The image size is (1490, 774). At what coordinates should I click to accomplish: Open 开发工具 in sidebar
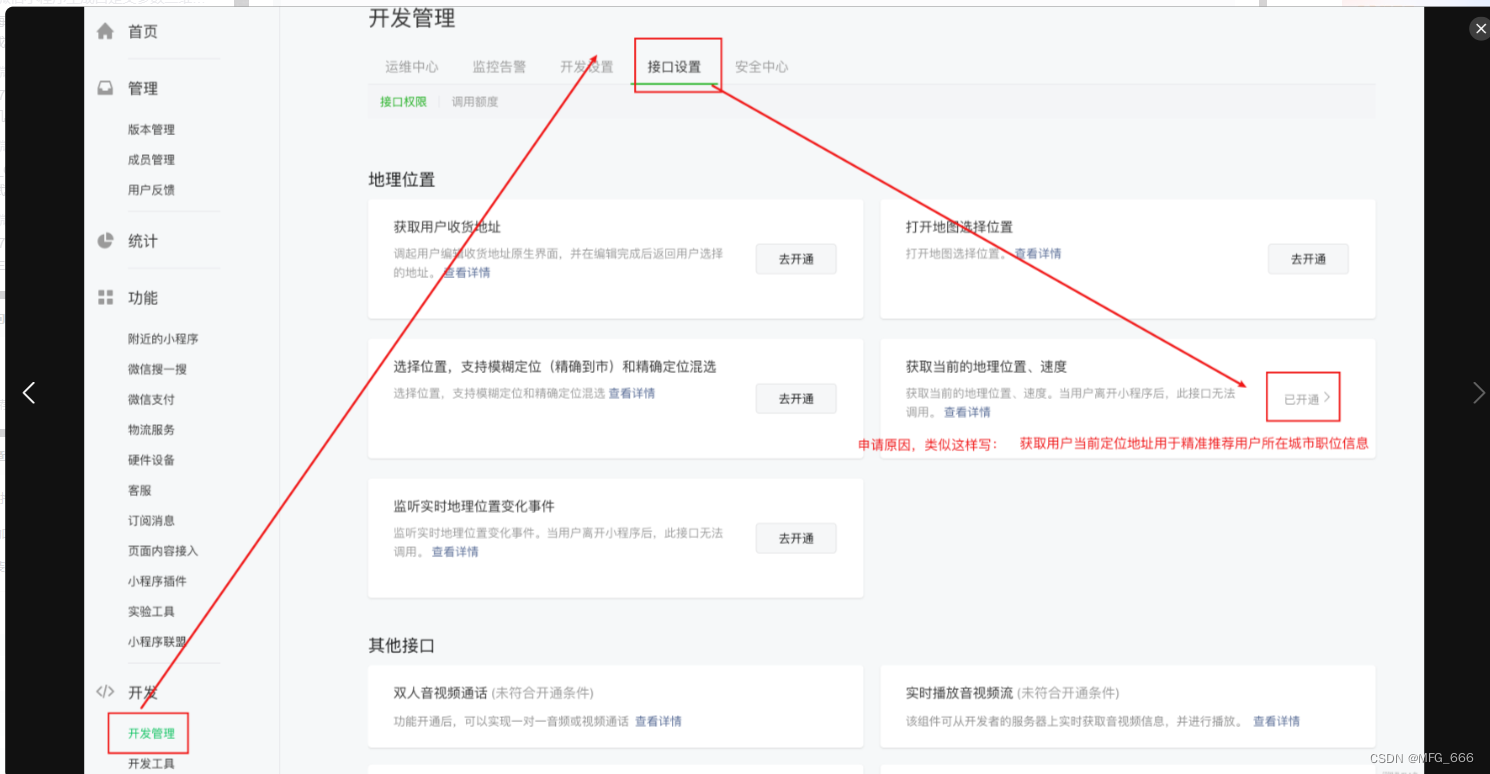[151, 764]
